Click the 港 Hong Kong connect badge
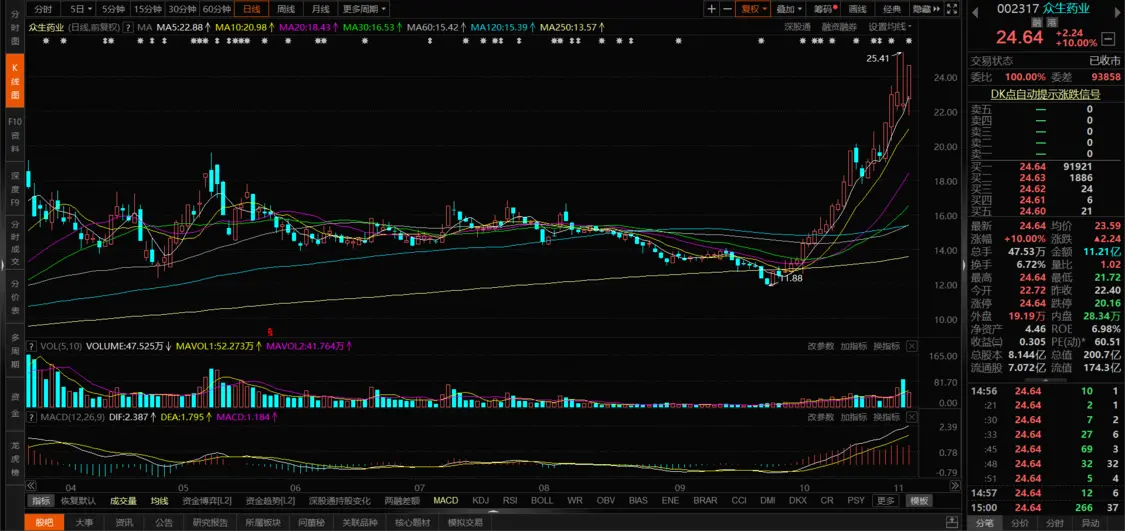The height and width of the screenshot is (531, 1125). point(1052,23)
